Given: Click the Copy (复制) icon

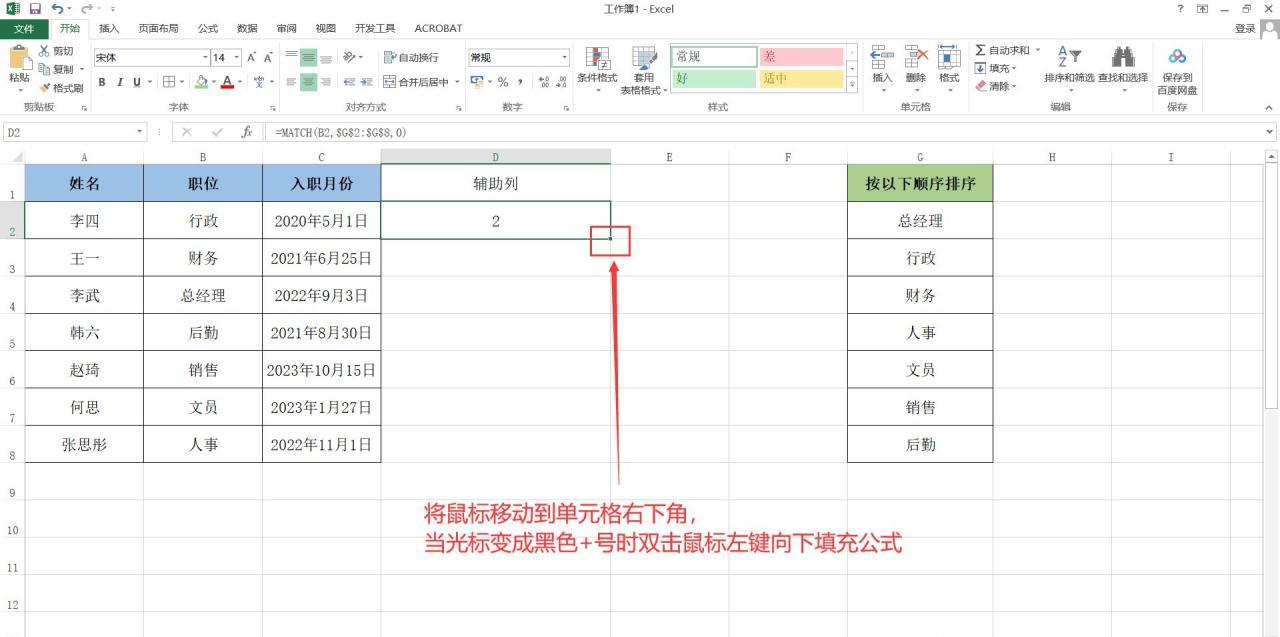Looking at the screenshot, I should (x=45, y=69).
